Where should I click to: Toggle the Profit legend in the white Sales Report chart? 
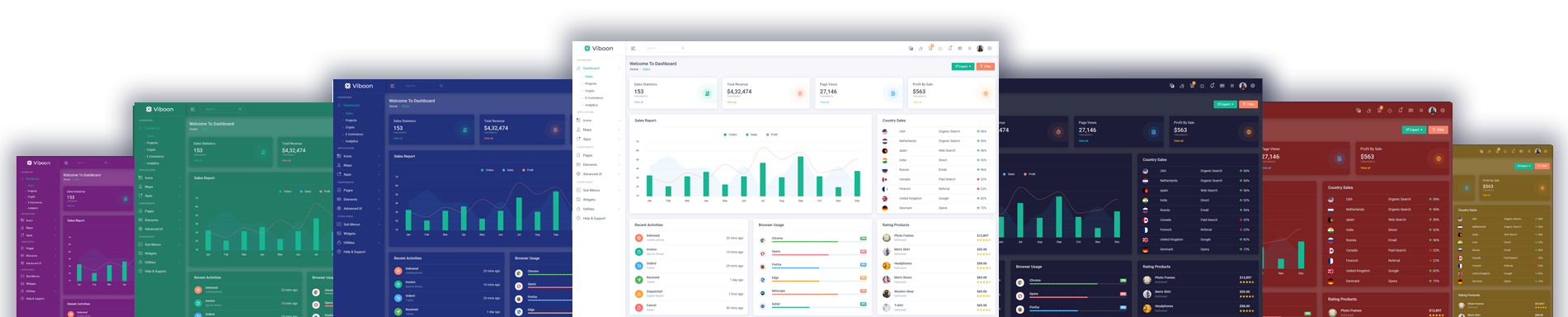pos(771,135)
